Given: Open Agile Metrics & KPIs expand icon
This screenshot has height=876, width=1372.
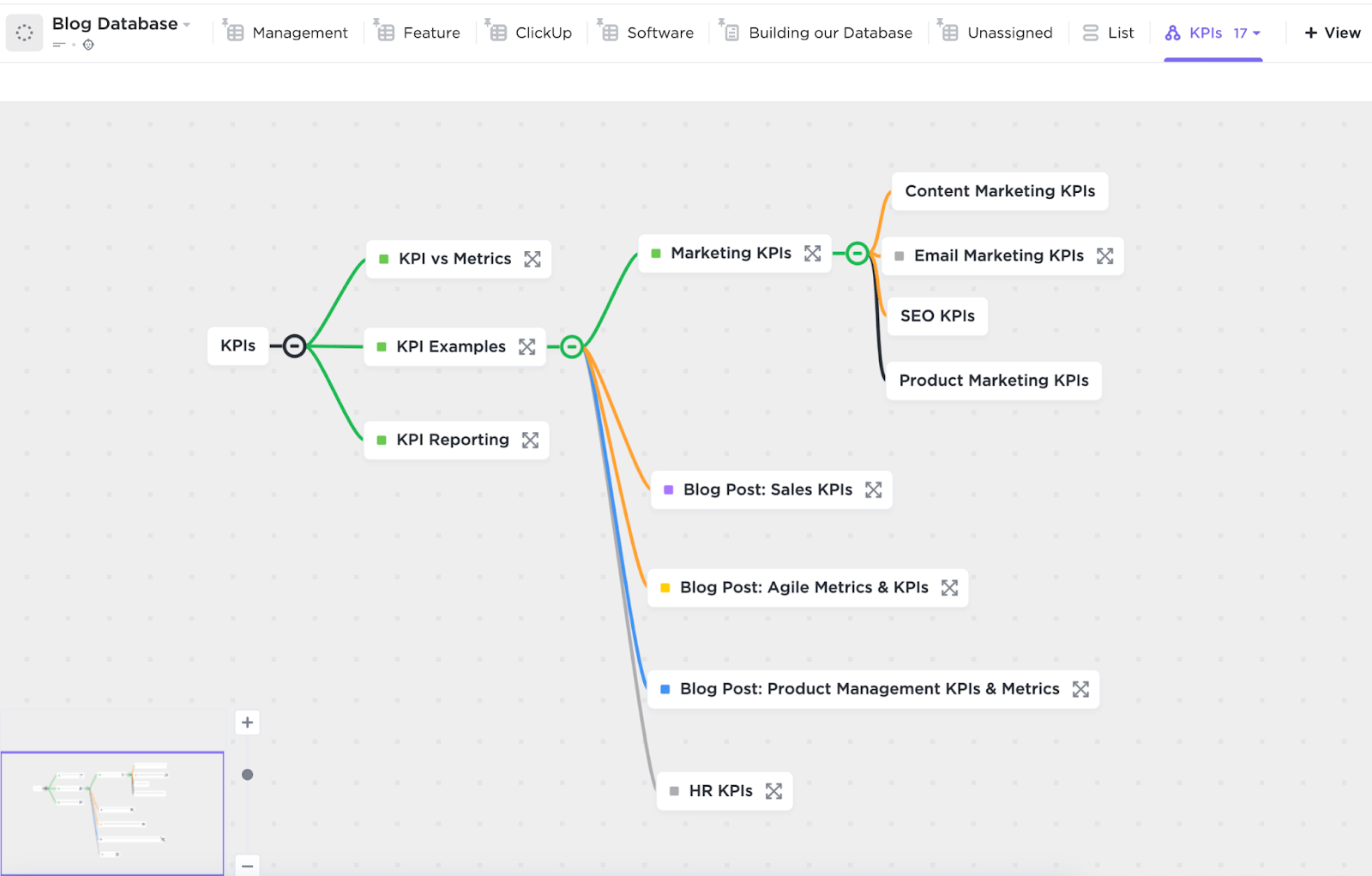Looking at the screenshot, I should 949,587.
